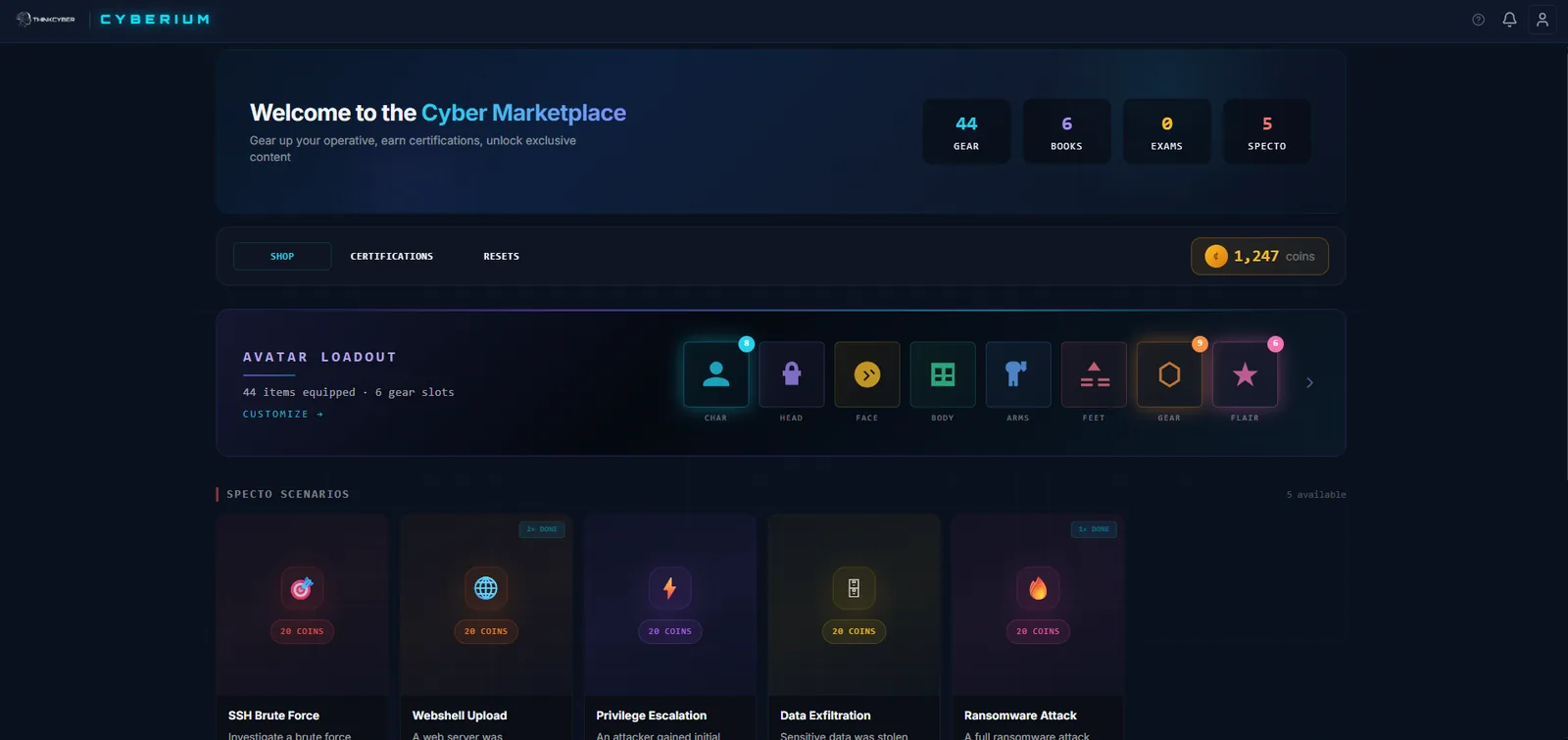Select the GEAR hexagon slot

pos(1169,374)
